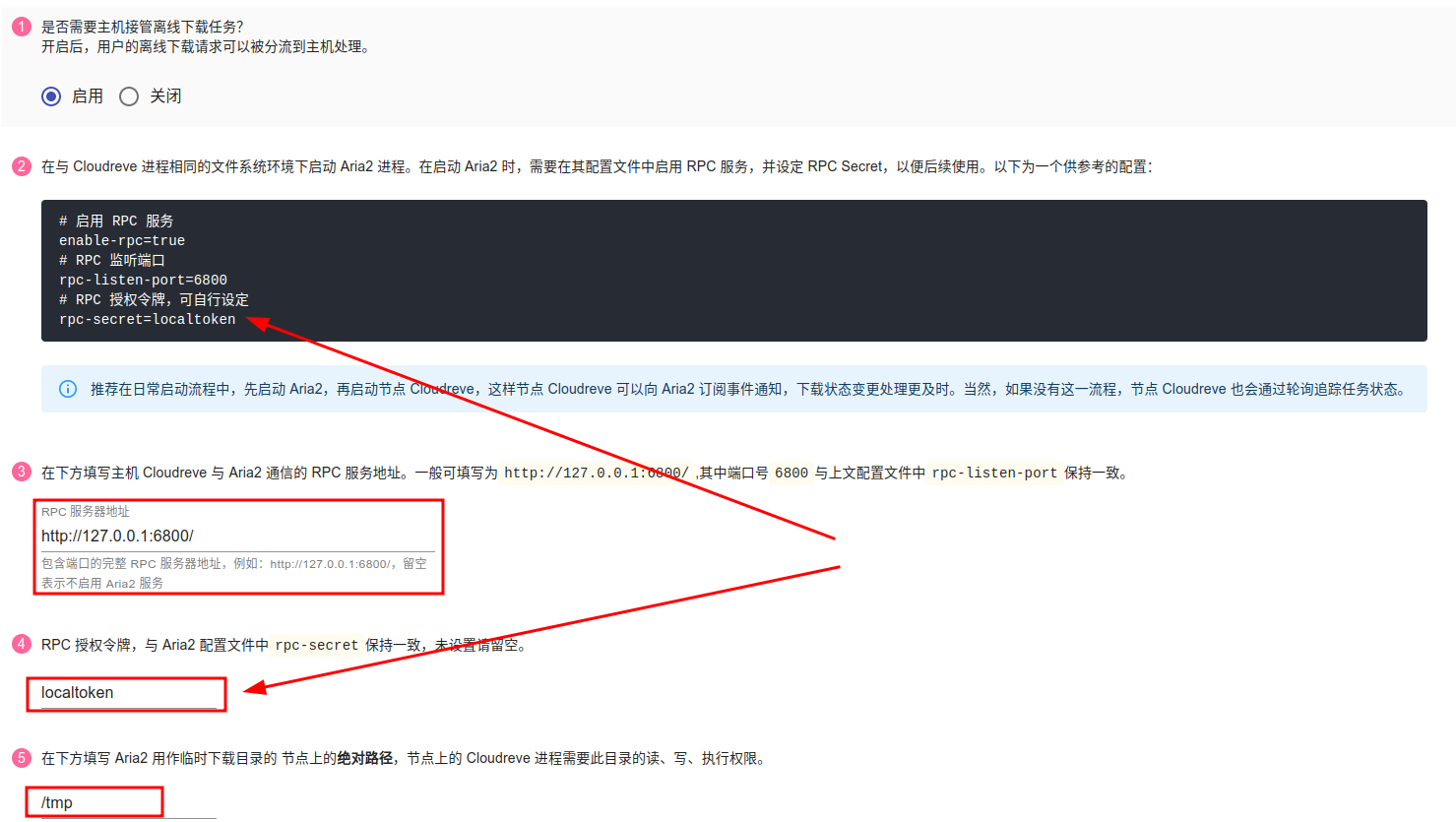Click the inline rpc-listen-port code in step 3
Viewport: 1456px width, 822px height.
tap(994, 473)
